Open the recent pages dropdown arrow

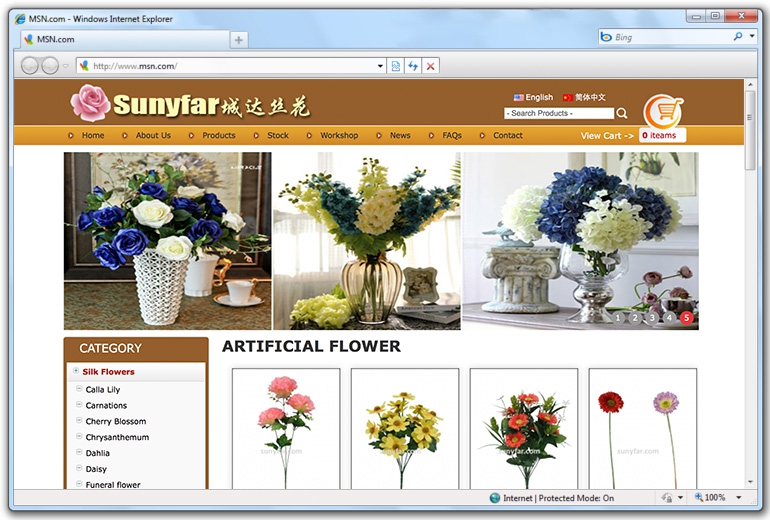[66, 66]
